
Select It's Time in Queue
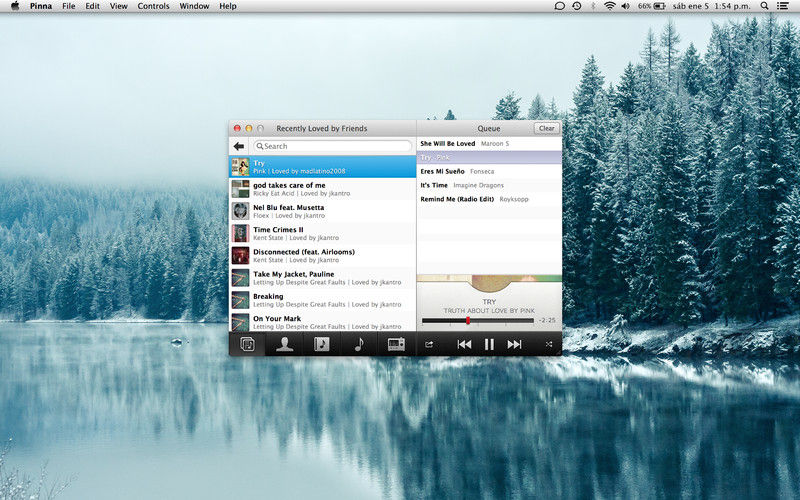point(489,185)
